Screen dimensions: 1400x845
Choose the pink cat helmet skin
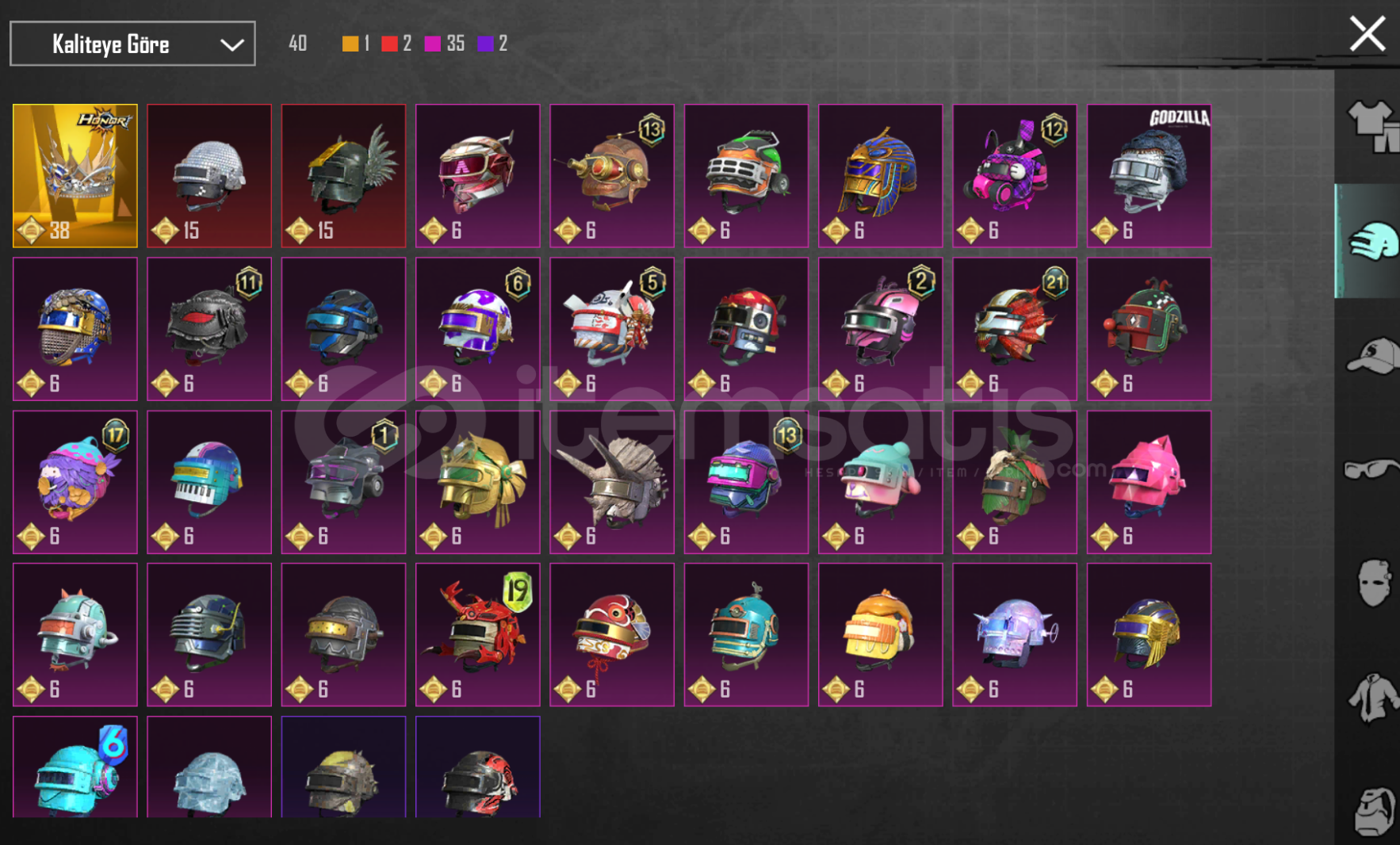click(1149, 482)
